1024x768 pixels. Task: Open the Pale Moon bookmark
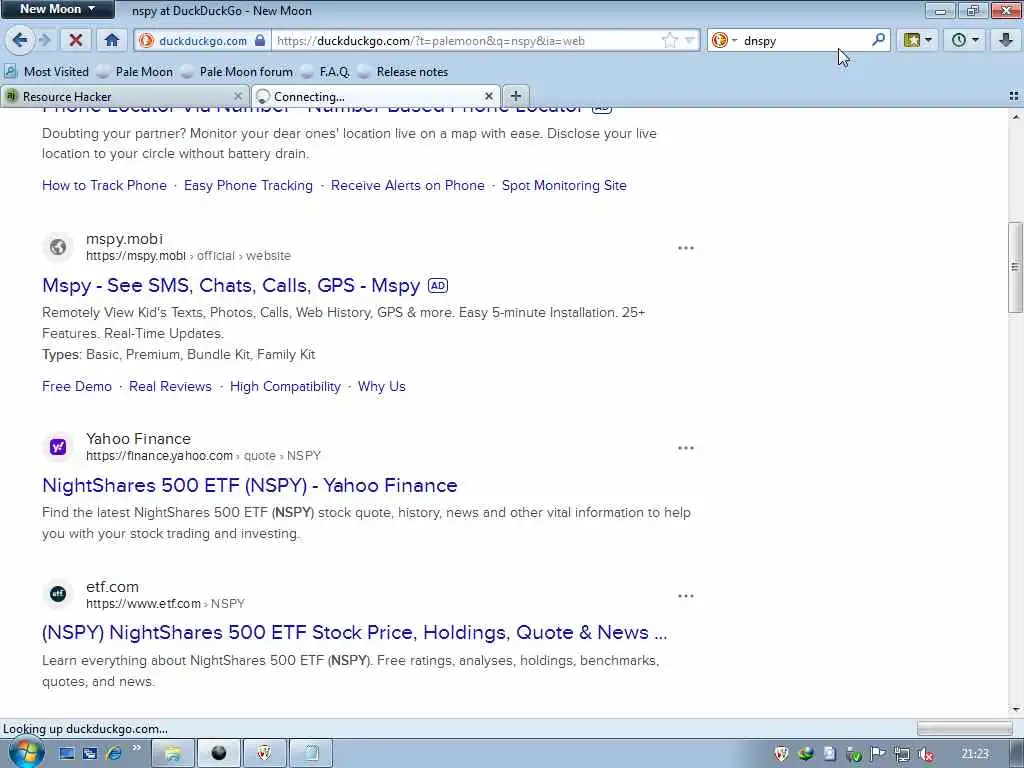[135, 72]
